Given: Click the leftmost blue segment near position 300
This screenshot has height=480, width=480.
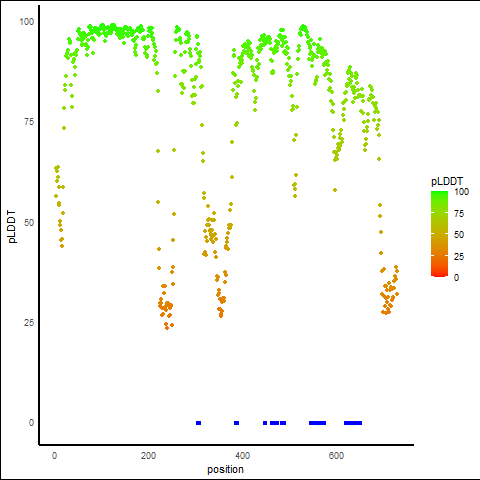Looking at the screenshot, I should (x=198, y=423).
